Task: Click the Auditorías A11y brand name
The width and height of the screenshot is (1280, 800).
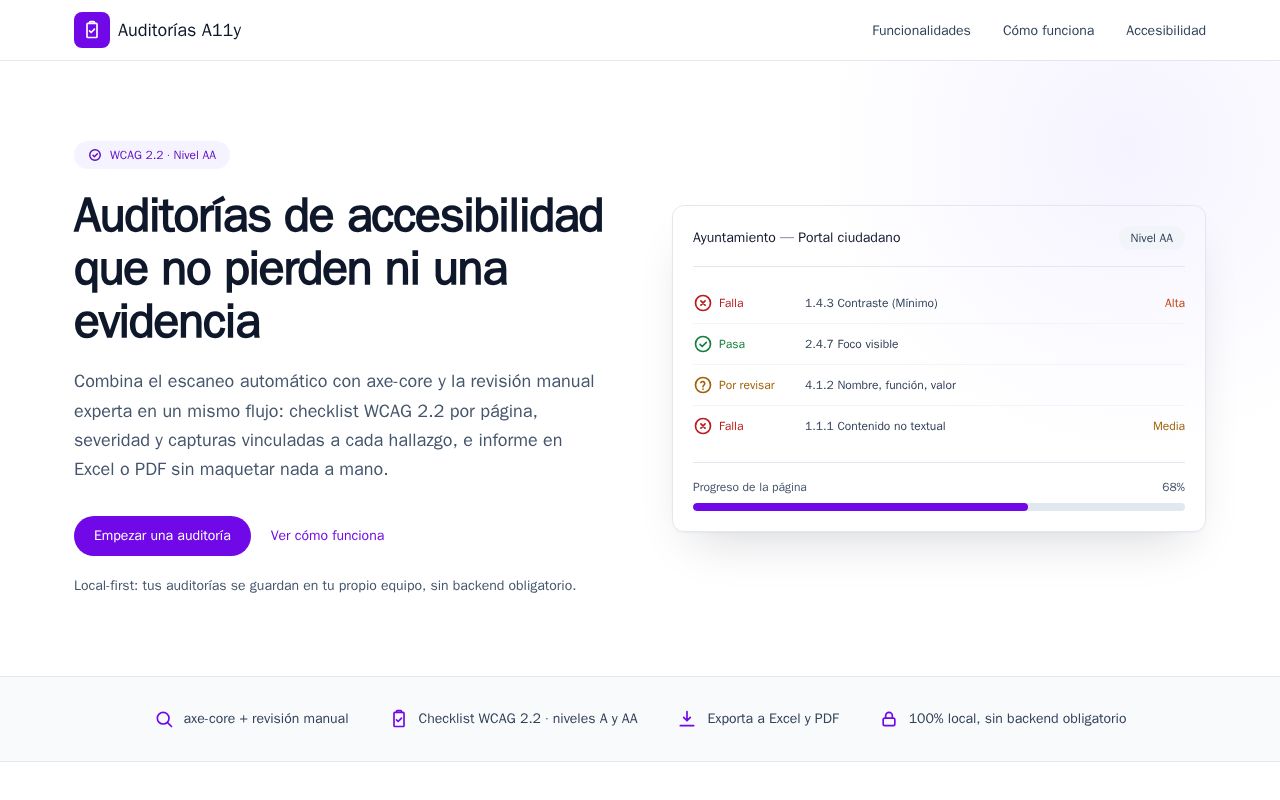Action: click(180, 30)
